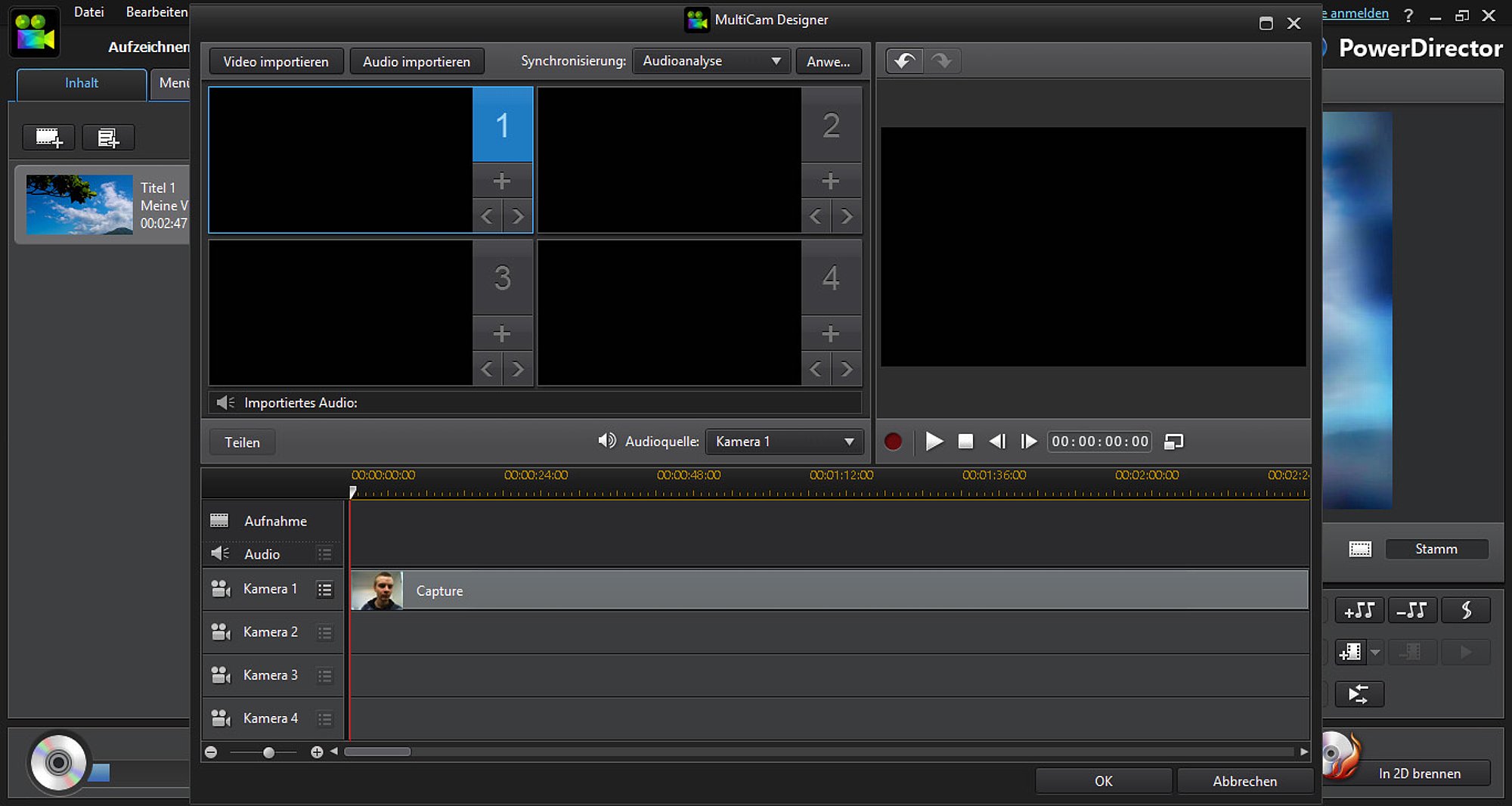Screen dimensions: 1512x806
Task: Open the Kamera 1 track options icon
Action: [x=325, y=590]
